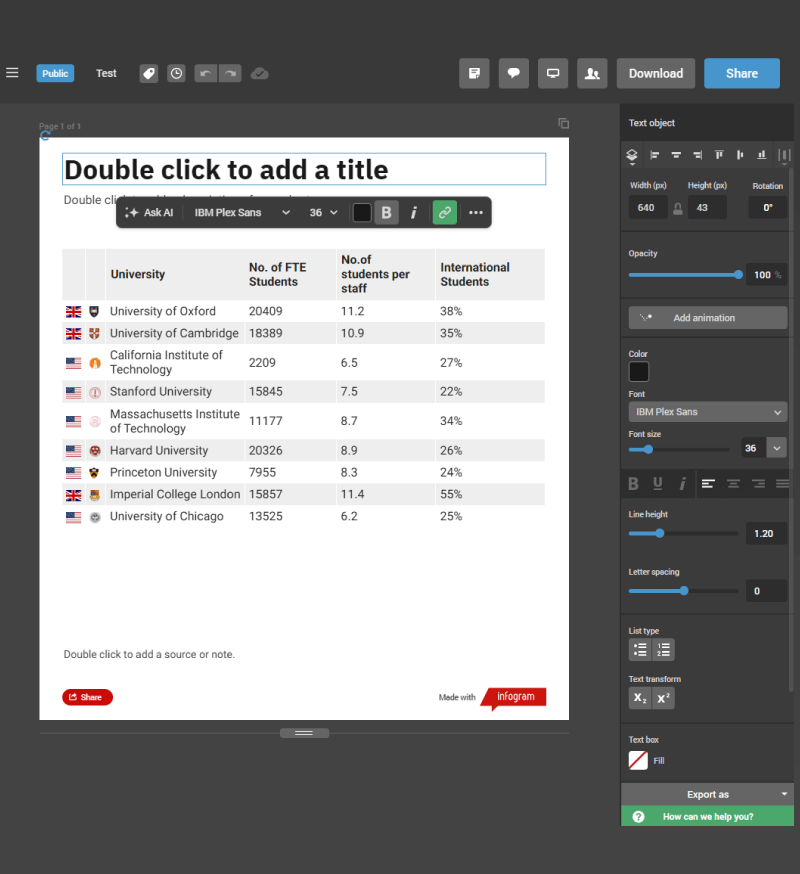Open version history clock icon
The image size is (800, 874).
pyautogui.click(x=176, y=74)
